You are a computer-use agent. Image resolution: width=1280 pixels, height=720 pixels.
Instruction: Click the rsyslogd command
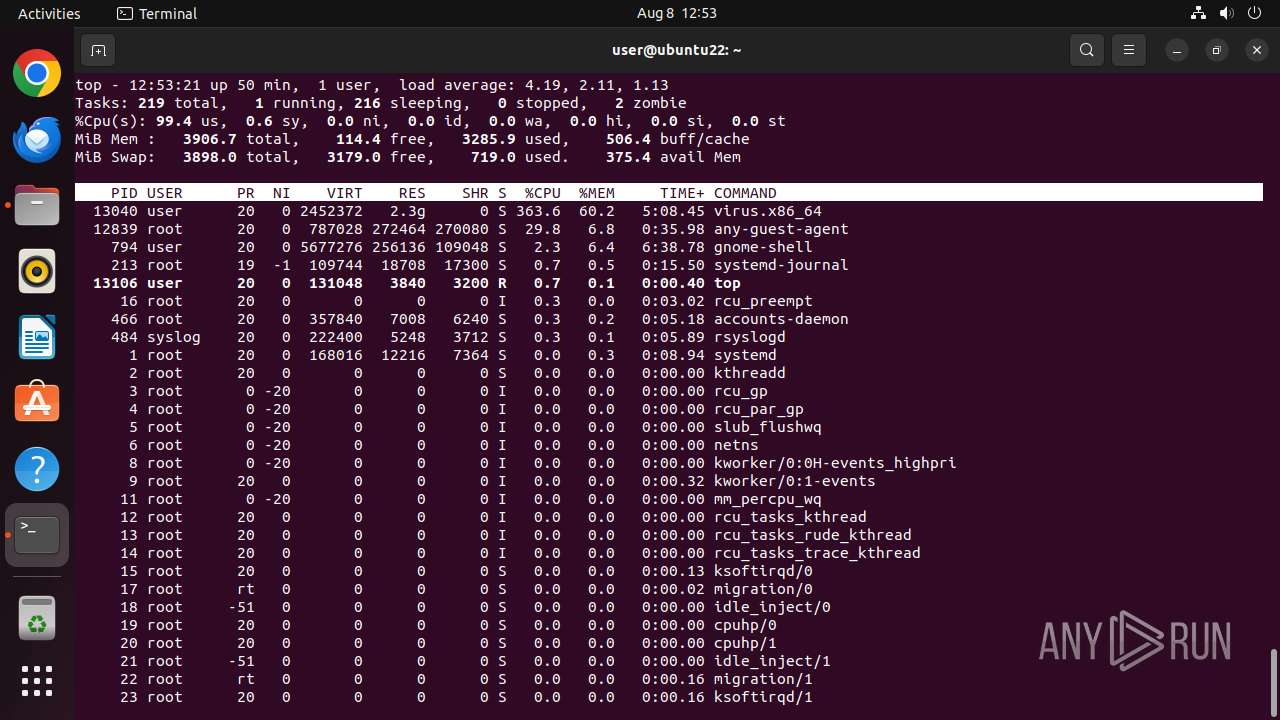click(x=749, y=337)
